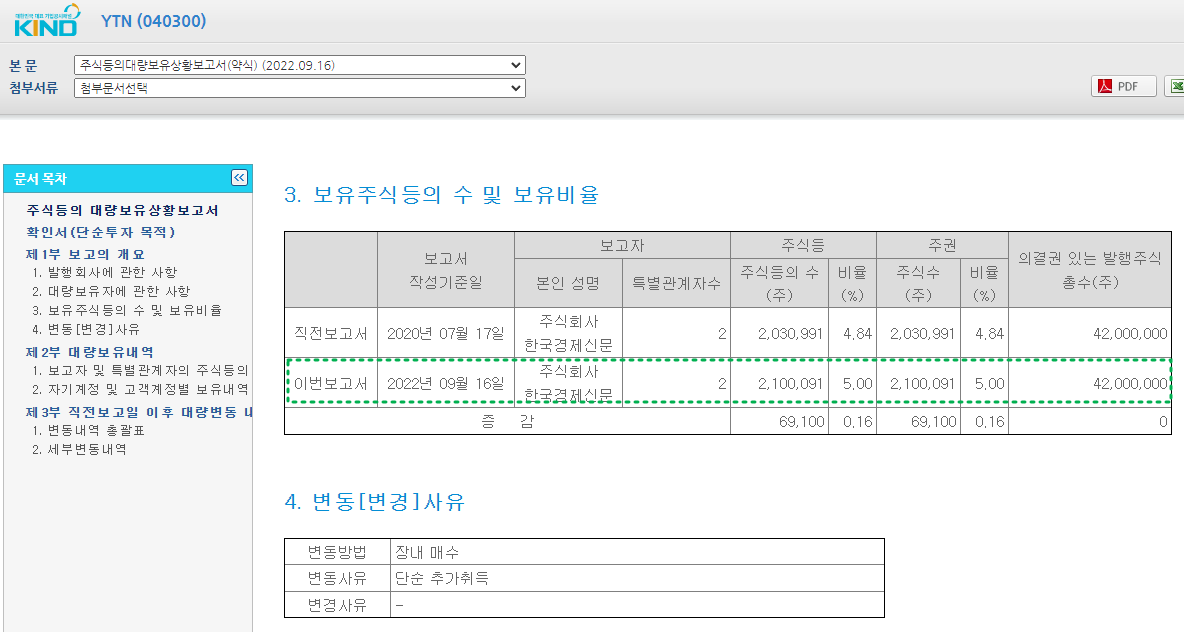1184x632 pixels.
Task: Select 1. 발행회사에 관한 사항
Action: 104,272
